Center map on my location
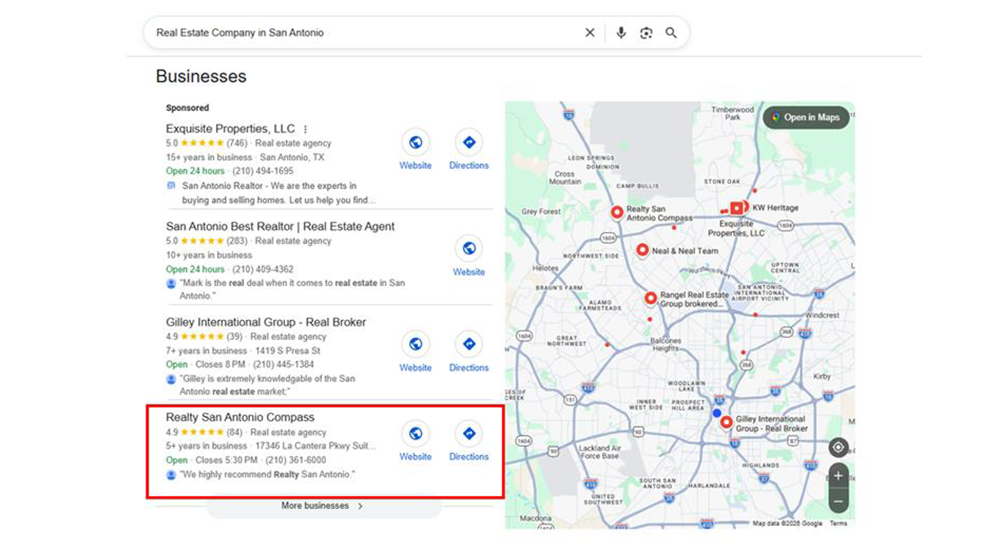The image size is (1000, 550). [x=838, y=448]
